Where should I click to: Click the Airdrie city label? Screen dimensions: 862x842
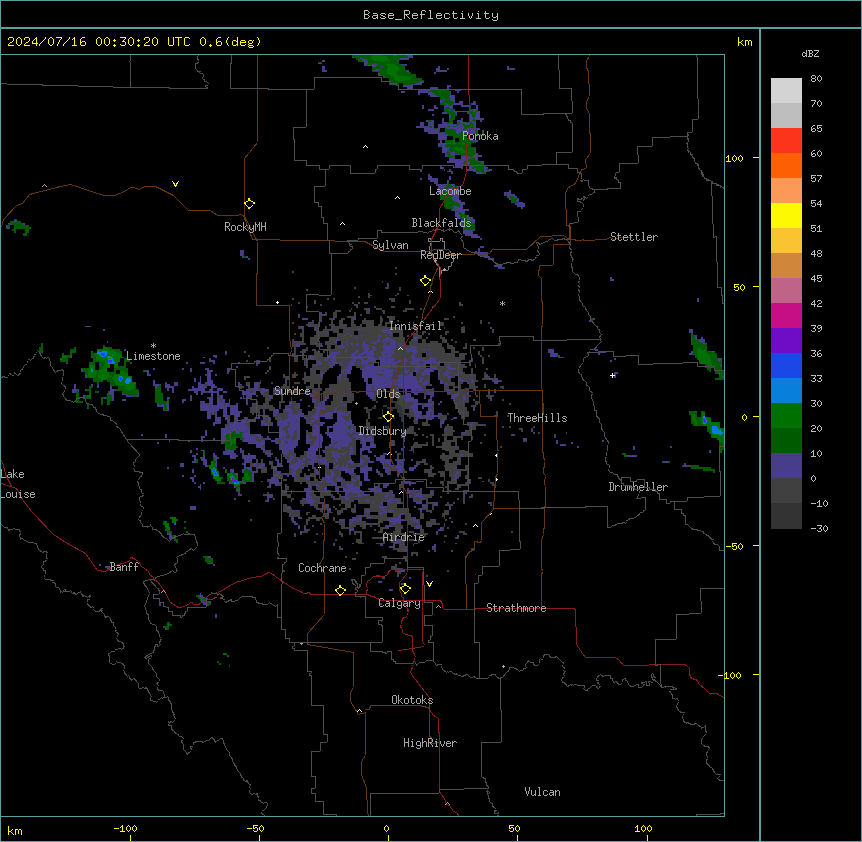[404, 537]
